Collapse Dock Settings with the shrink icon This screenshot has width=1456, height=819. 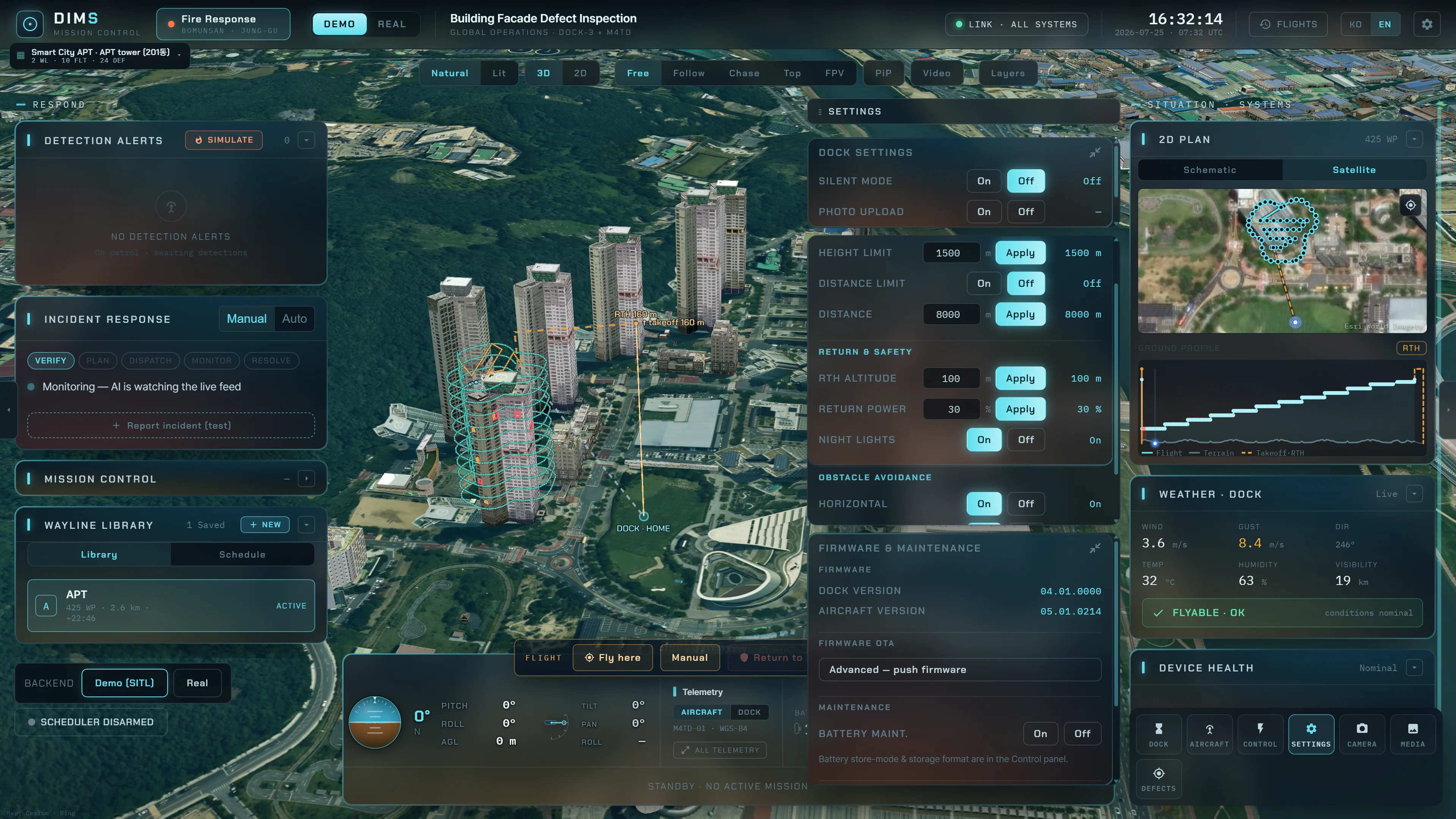tap(1095, 152)
